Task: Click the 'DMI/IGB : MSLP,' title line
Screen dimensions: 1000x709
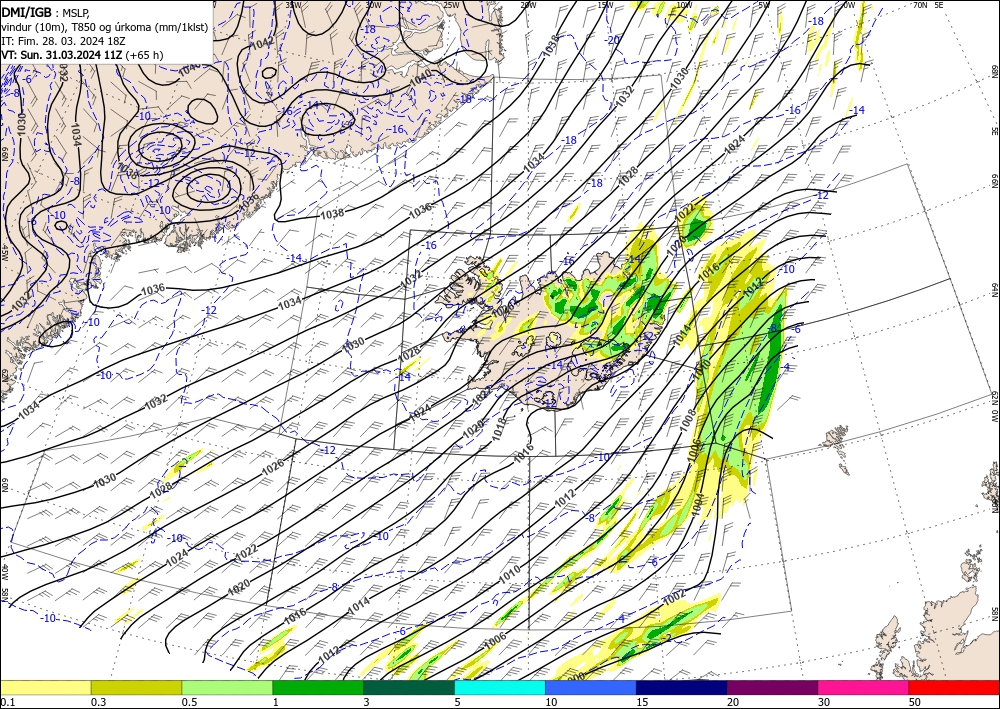Action: pyautogui.click(x=46, y=12)
